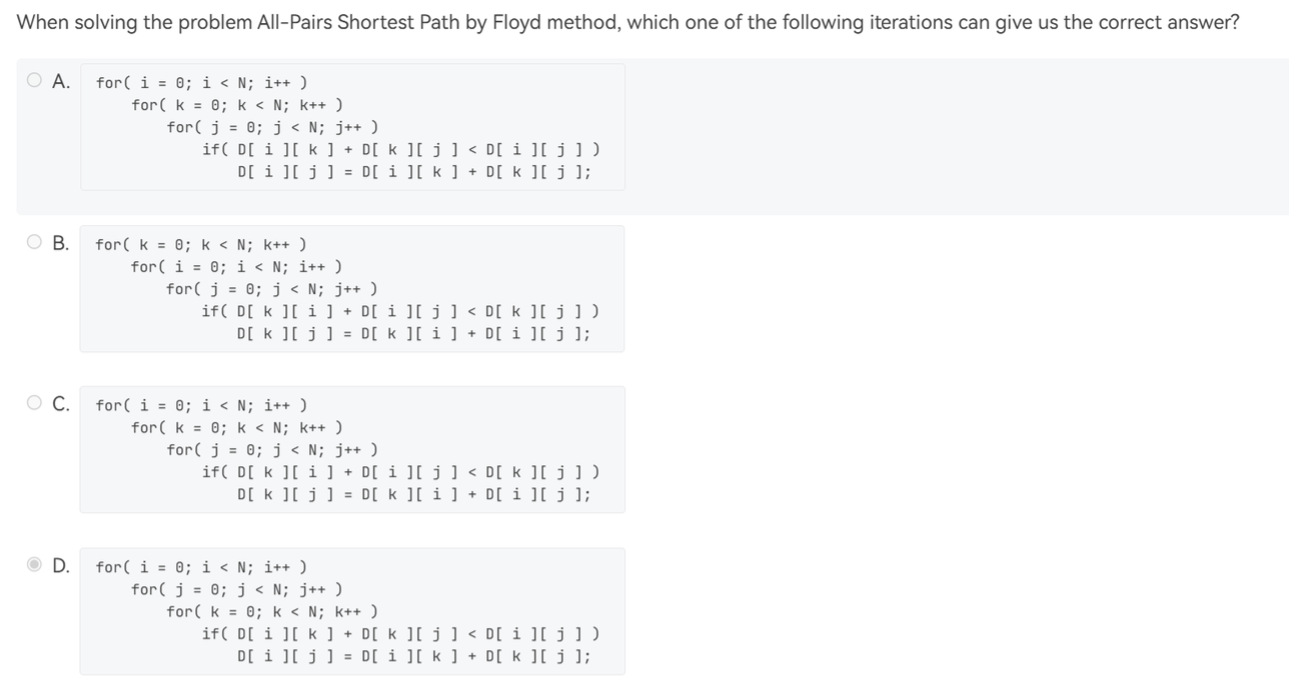Click the 'B.' option letter label
This screenshot has height=677, width=1289.
[x=61, y=242]
